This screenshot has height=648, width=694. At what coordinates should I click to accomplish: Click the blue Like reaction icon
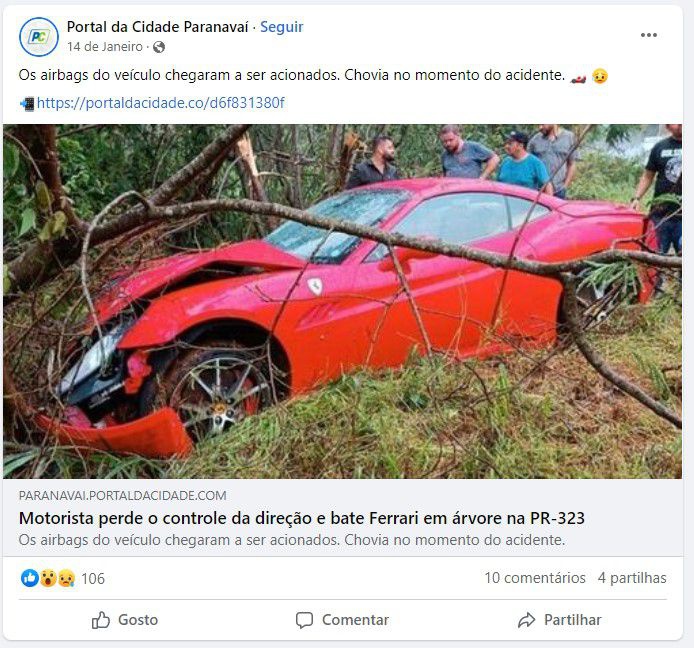[30, 578]
